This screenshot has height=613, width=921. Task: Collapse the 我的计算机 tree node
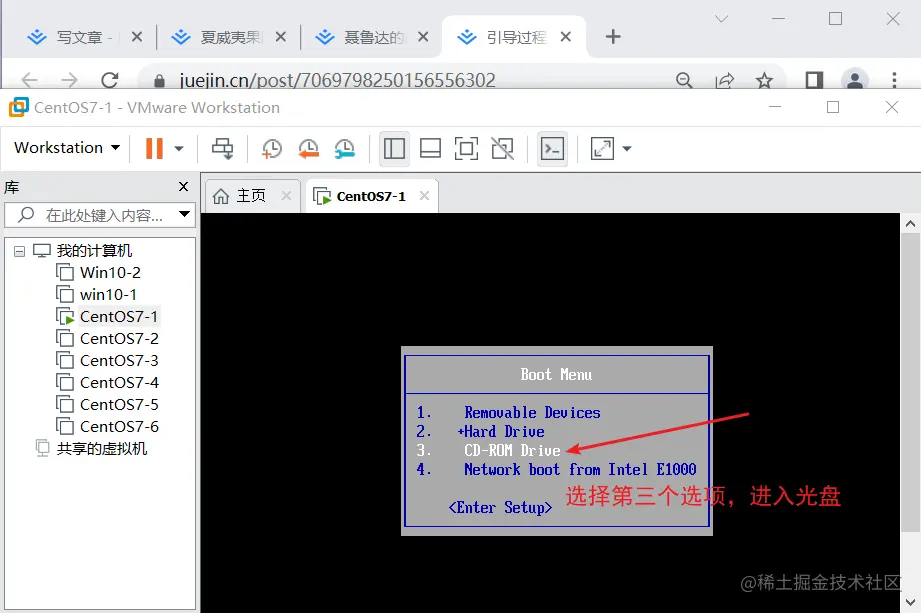pyautogui.click(x=19, y=251)
